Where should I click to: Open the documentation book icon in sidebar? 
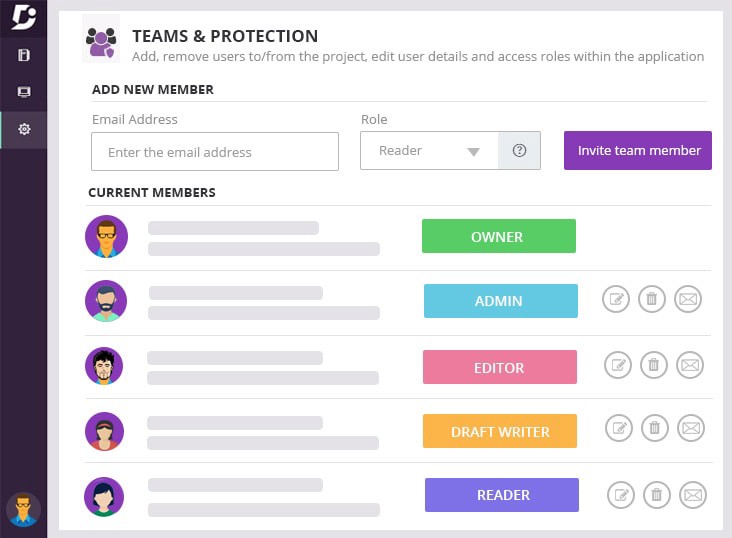(24, 55)
